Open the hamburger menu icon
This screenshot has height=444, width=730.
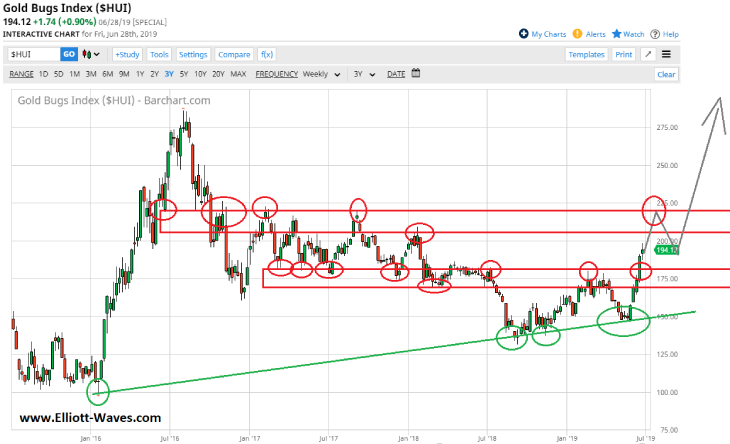(x=666, y=54)
